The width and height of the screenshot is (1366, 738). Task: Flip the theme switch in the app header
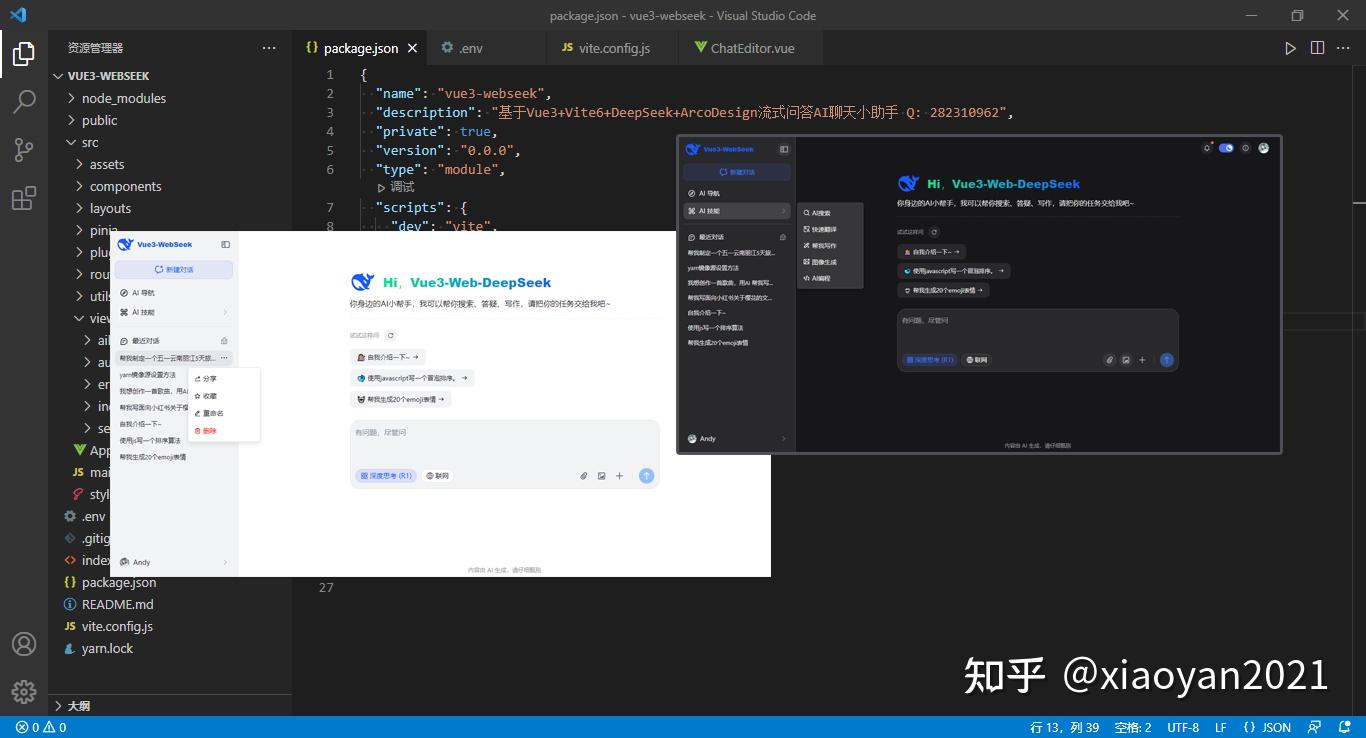pos(1225,147)
